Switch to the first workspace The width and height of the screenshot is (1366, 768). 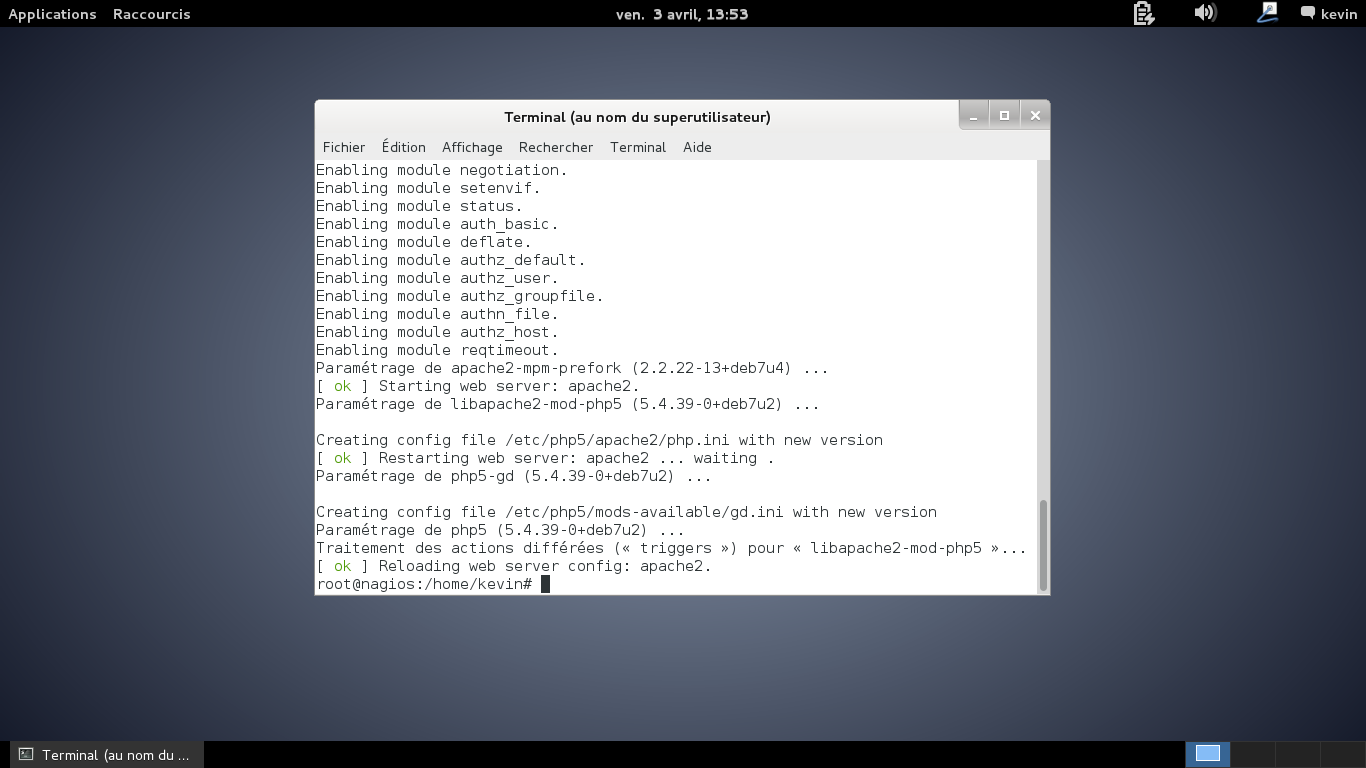(x=1208, y=754)
